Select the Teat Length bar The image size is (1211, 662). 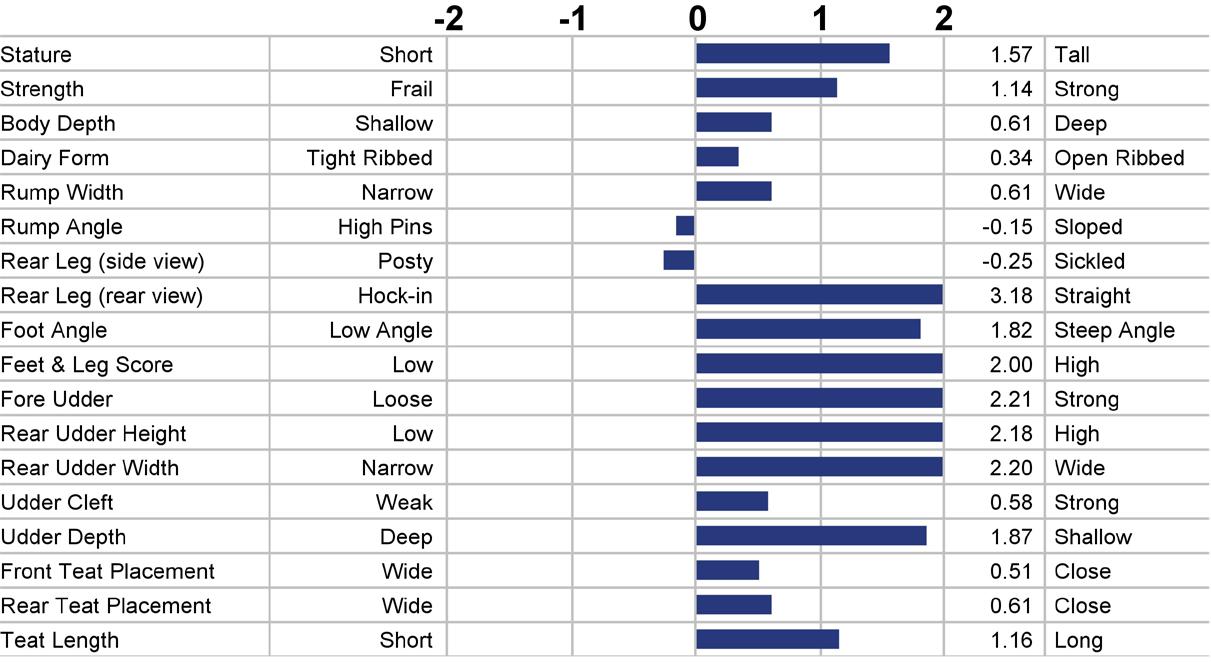(768, 639)
